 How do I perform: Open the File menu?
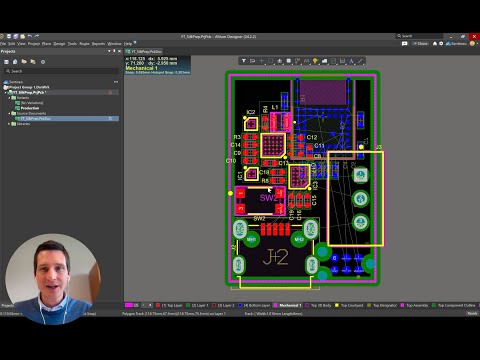(3, 44)
